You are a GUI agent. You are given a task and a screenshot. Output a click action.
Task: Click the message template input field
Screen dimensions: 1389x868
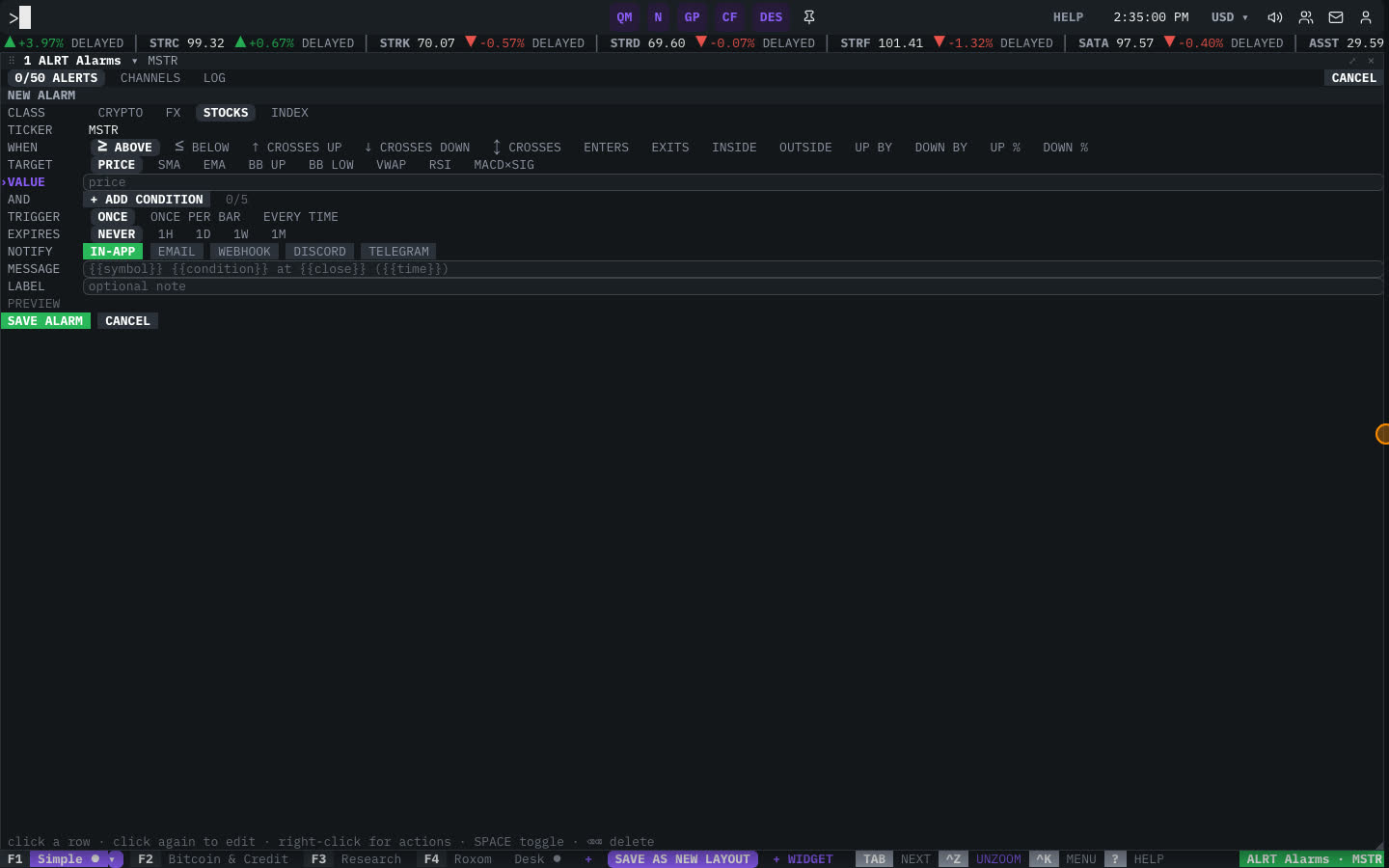tap(733, 269)
